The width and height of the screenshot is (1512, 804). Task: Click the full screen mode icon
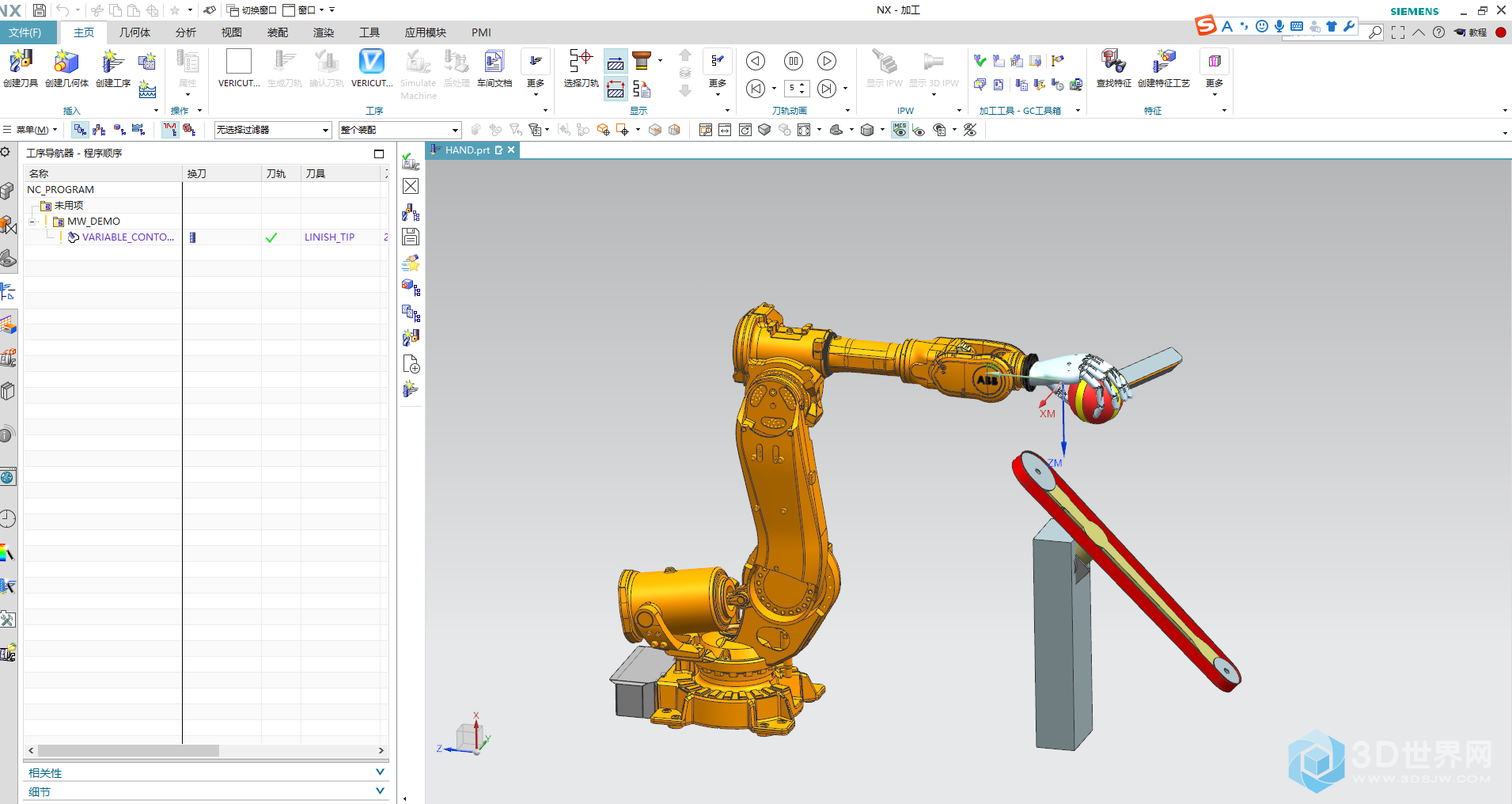[1398, 32]
